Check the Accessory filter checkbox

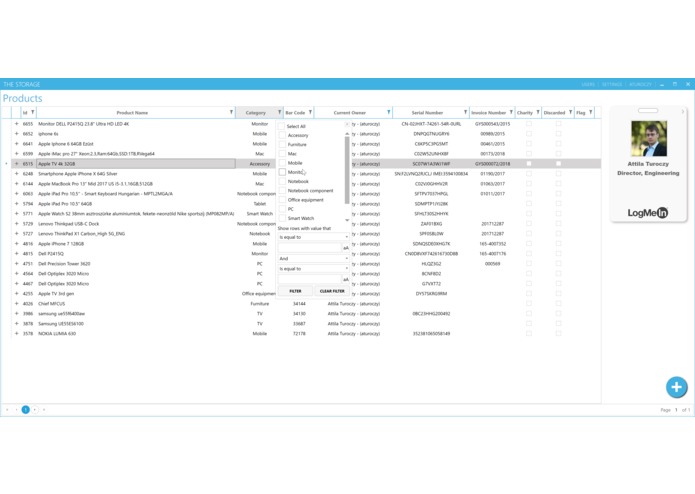click(x=282, y=135)
